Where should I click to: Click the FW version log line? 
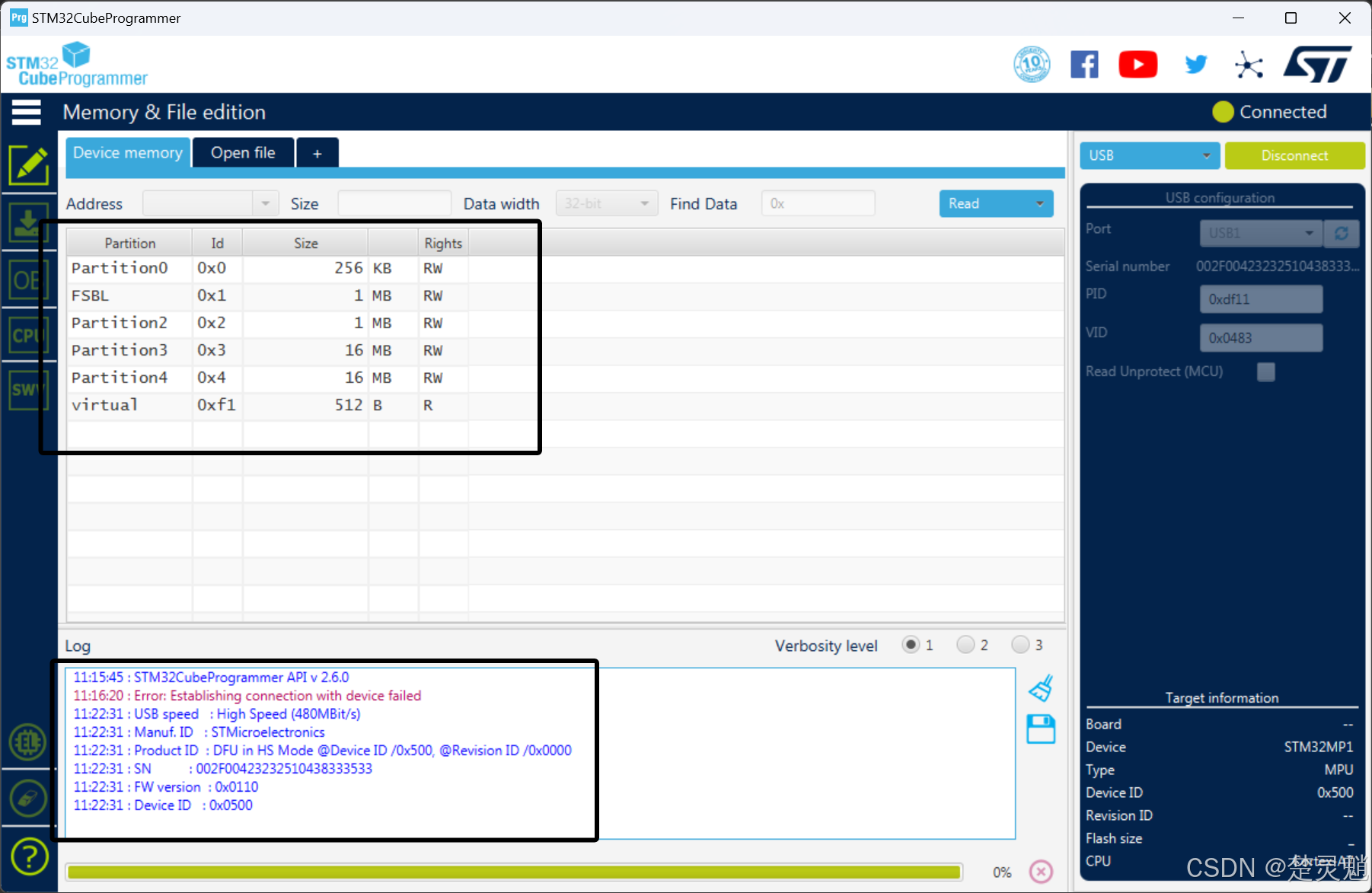pyautogui.click(x=166, y=787)
